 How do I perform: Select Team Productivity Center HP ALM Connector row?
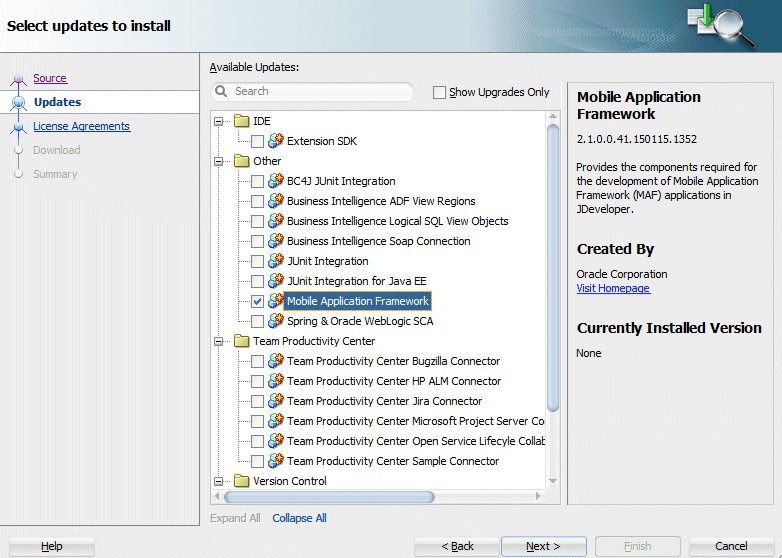pos(394,381)
